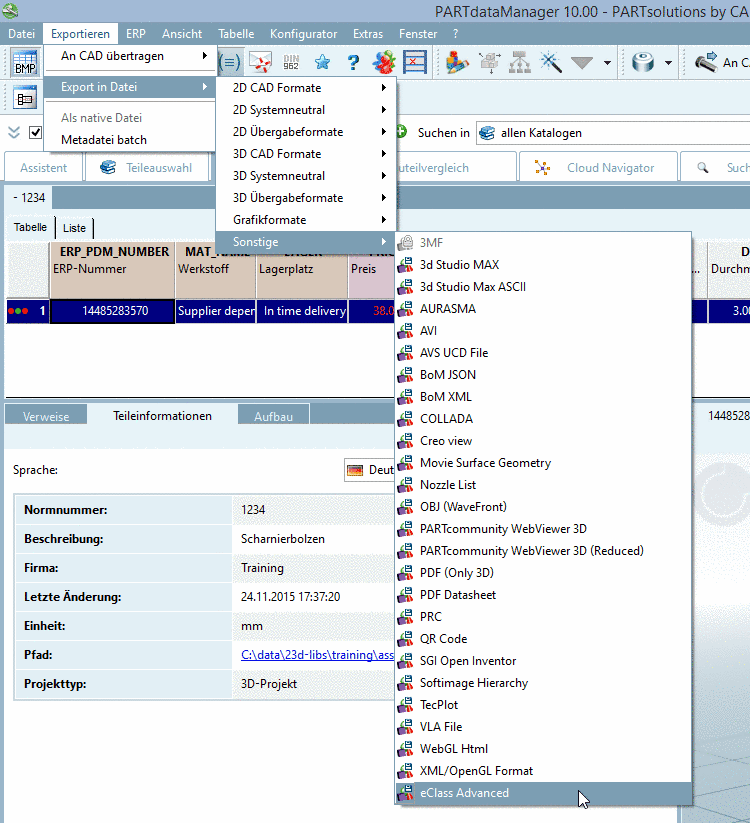750x823 pixels.
Task: Switch to the Cloud Navigator tab
Action: coord(598,167)
